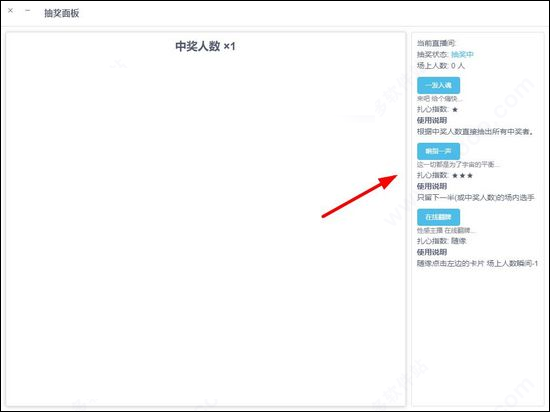Click the 中奖人数 ×1 heading

[x=205, y=46]
